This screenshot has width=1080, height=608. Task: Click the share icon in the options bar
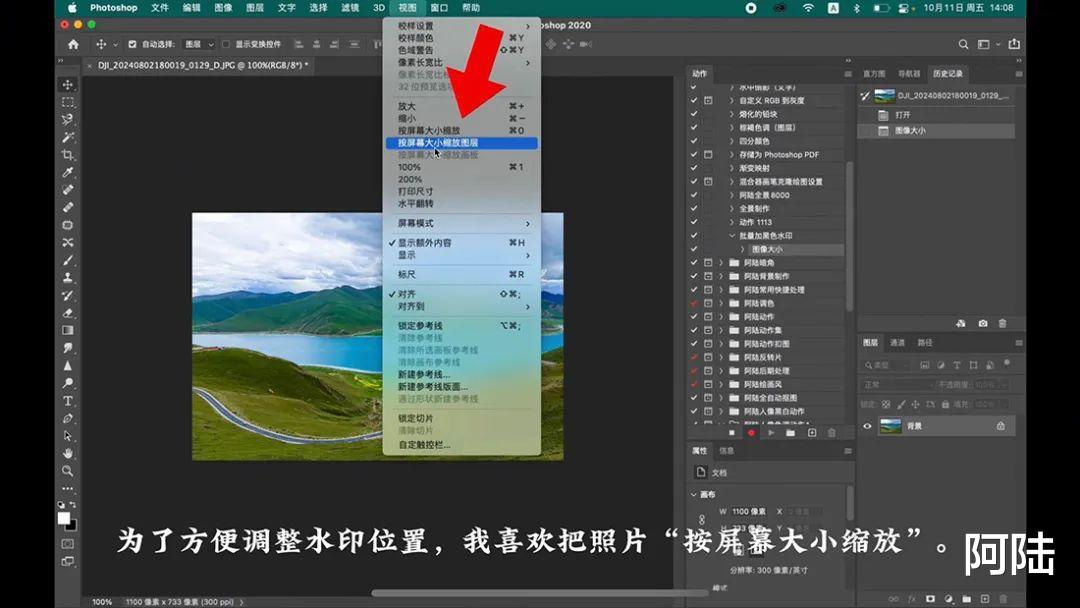click(1014, 44)
